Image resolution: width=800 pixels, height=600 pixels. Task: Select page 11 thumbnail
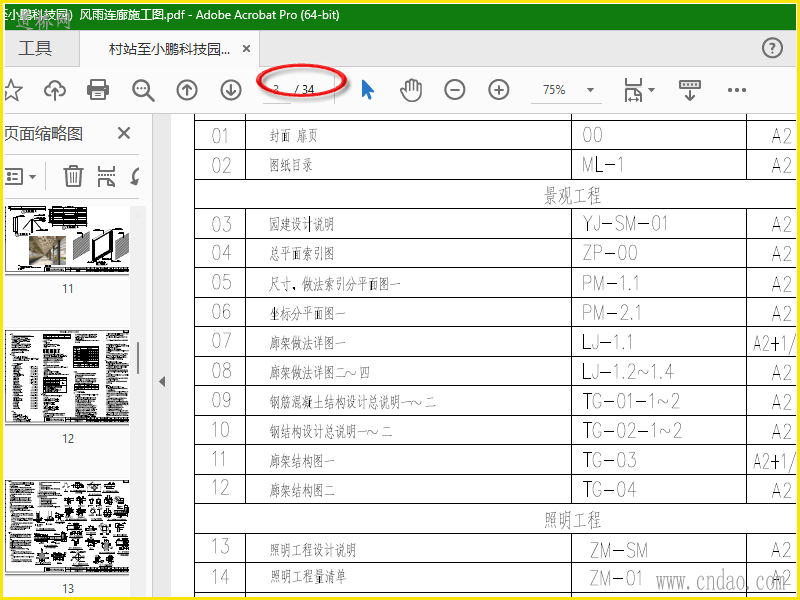pyautogui.click(x=67, y=240)
